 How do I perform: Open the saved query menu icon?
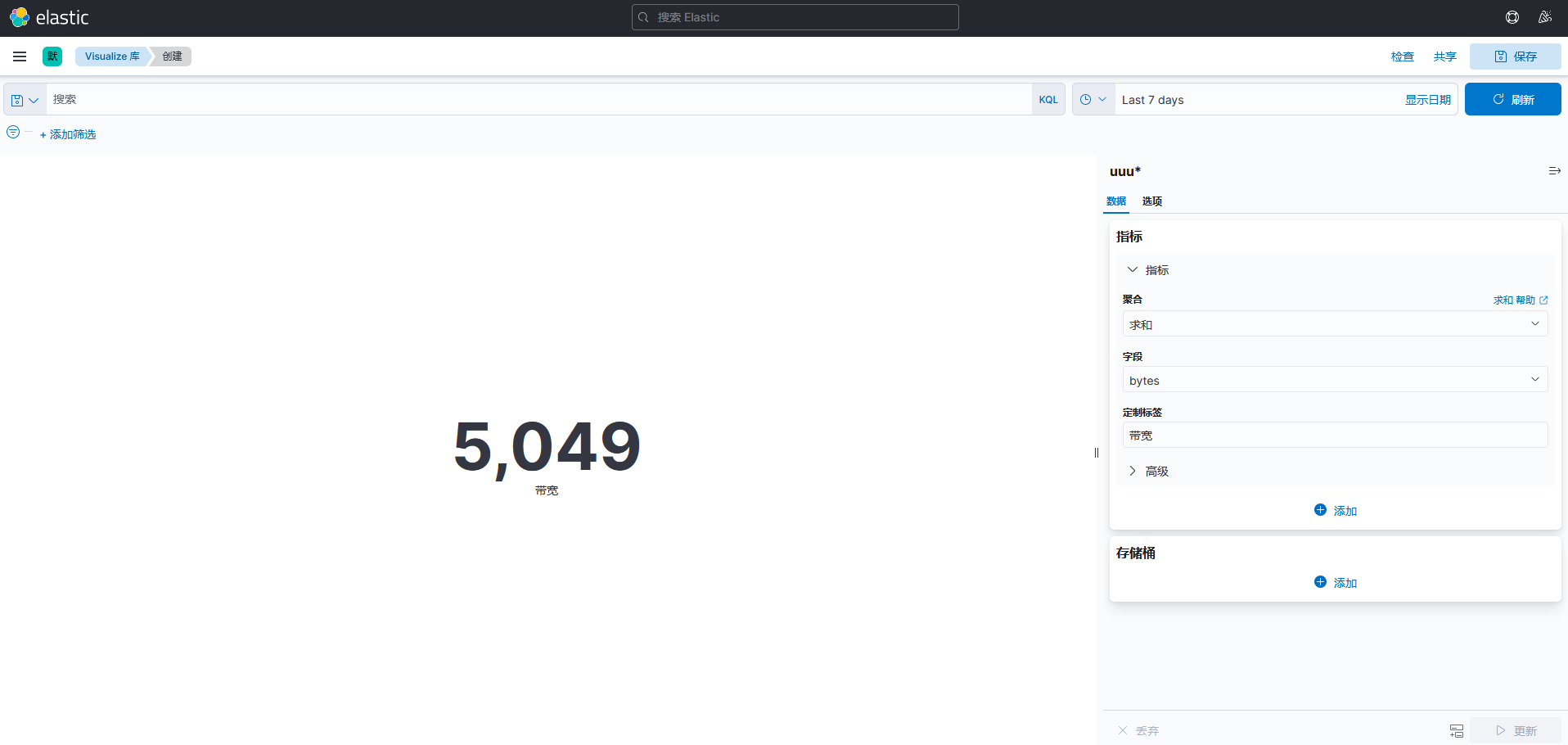[x=25, y=100]
